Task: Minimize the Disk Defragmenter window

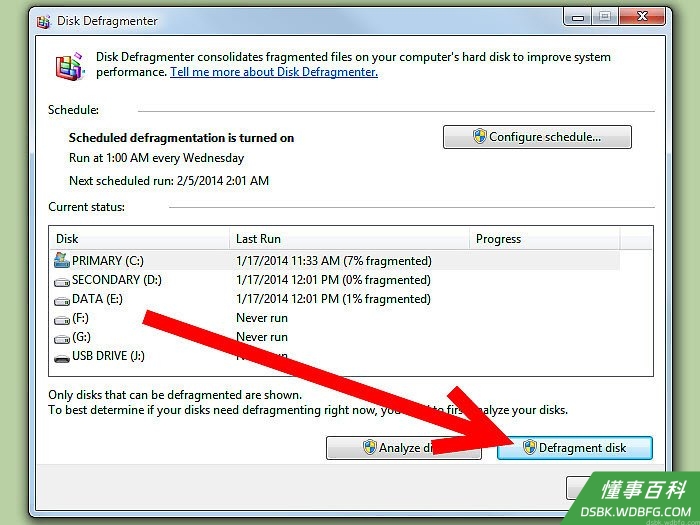Action: [x=578, y=17]
